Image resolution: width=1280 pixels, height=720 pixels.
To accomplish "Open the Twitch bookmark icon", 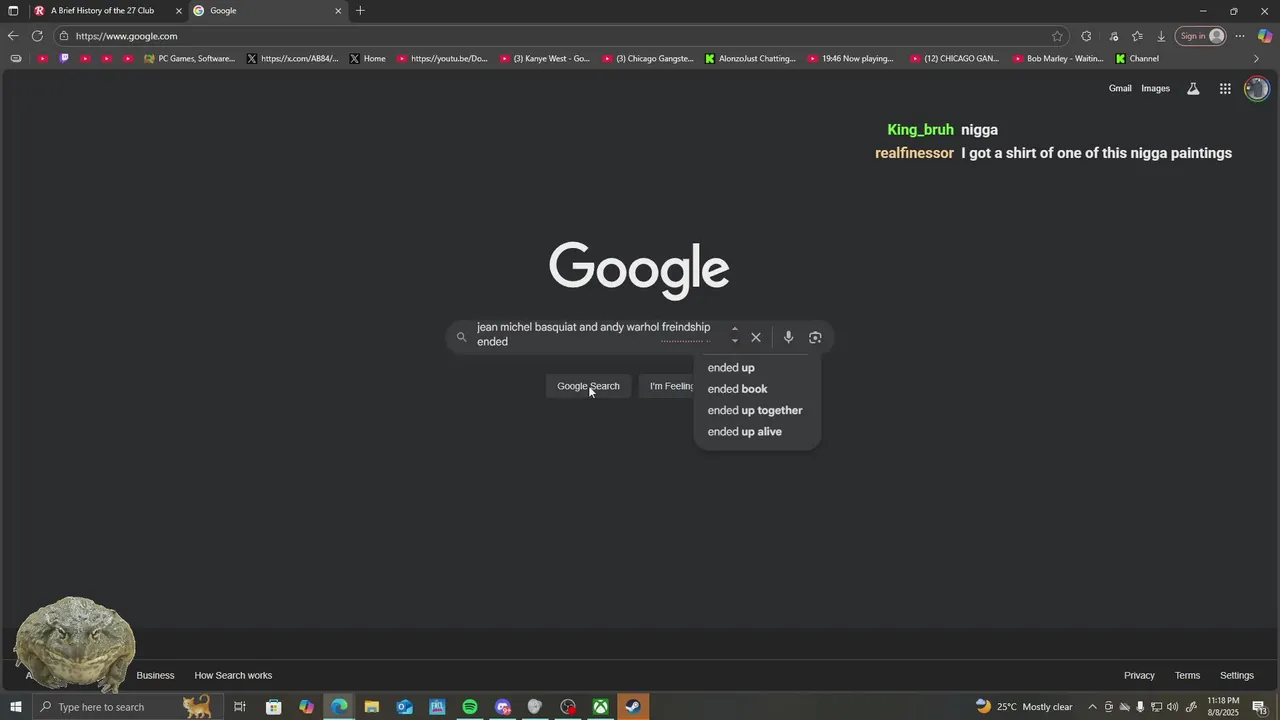I will click(x=64, y=59).
